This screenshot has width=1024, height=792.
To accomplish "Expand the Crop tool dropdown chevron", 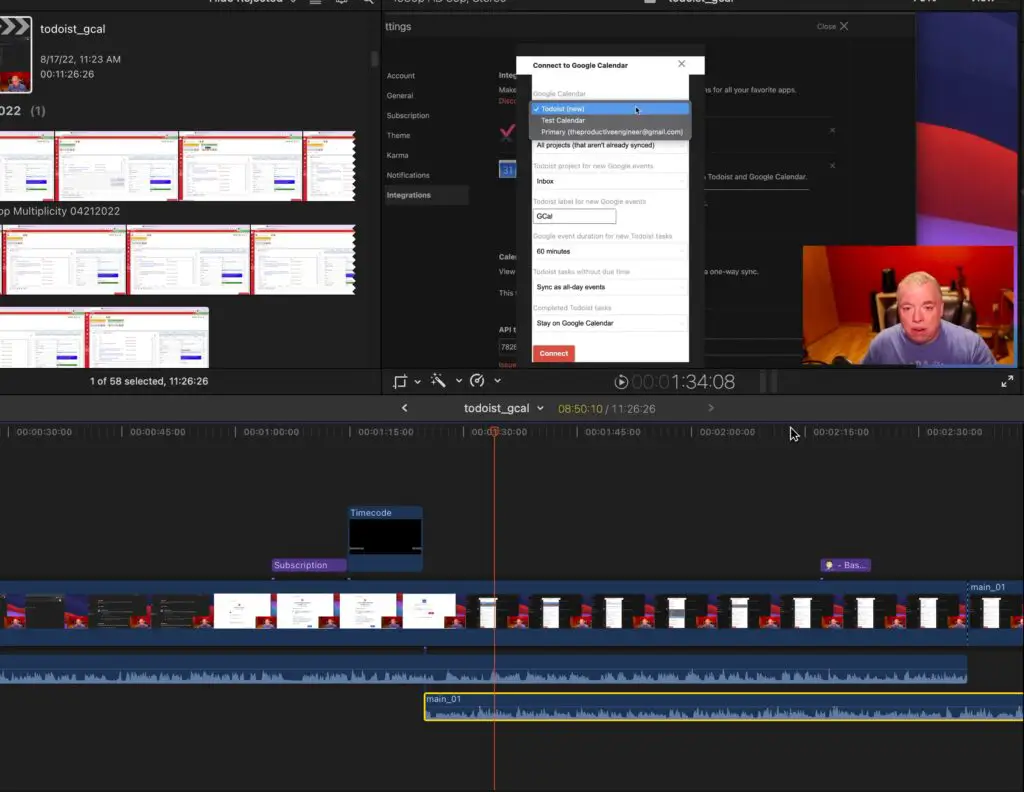I will pos(417,381).
